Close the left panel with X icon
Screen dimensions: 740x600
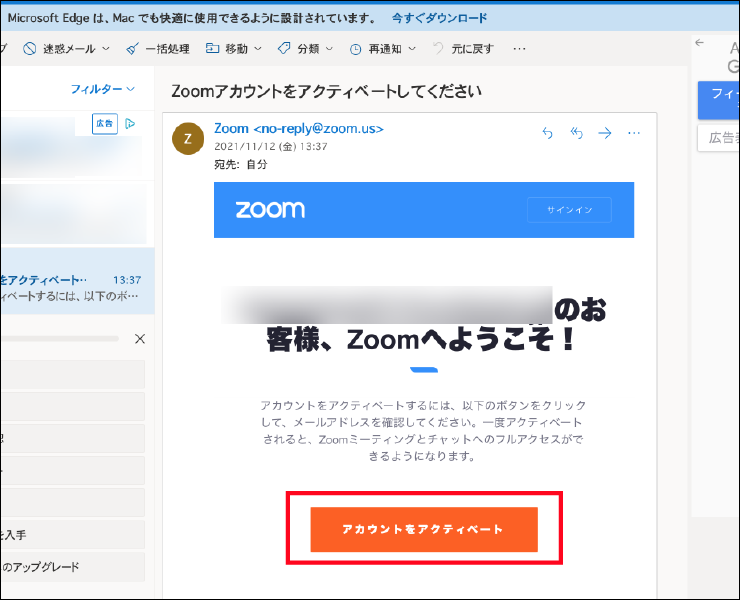(140, 339)
